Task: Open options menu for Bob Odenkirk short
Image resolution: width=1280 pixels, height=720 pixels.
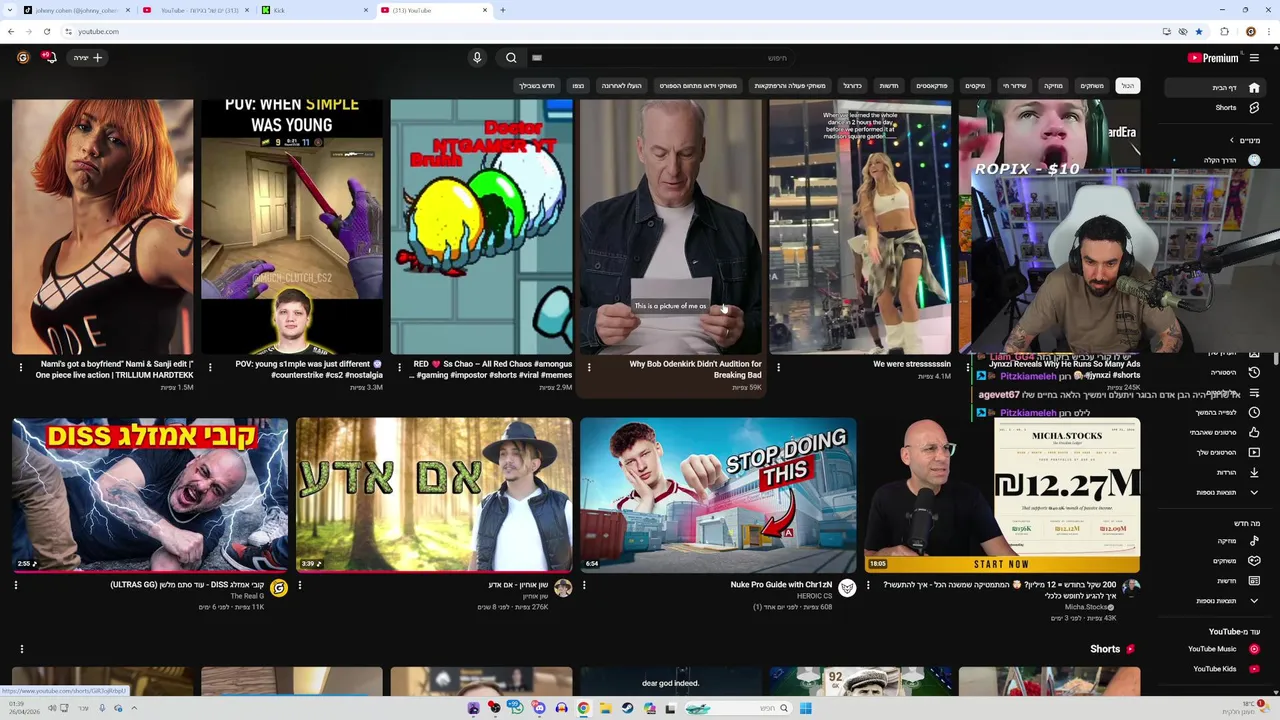Action: (589, 367)
